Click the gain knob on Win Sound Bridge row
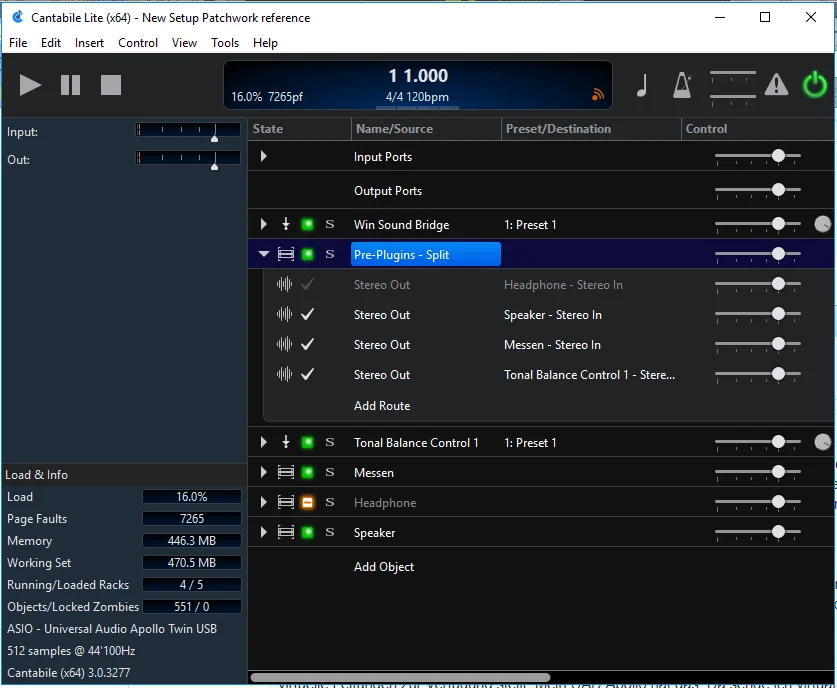The height and width of the screenshot is (688, 837). pos(823,224)
